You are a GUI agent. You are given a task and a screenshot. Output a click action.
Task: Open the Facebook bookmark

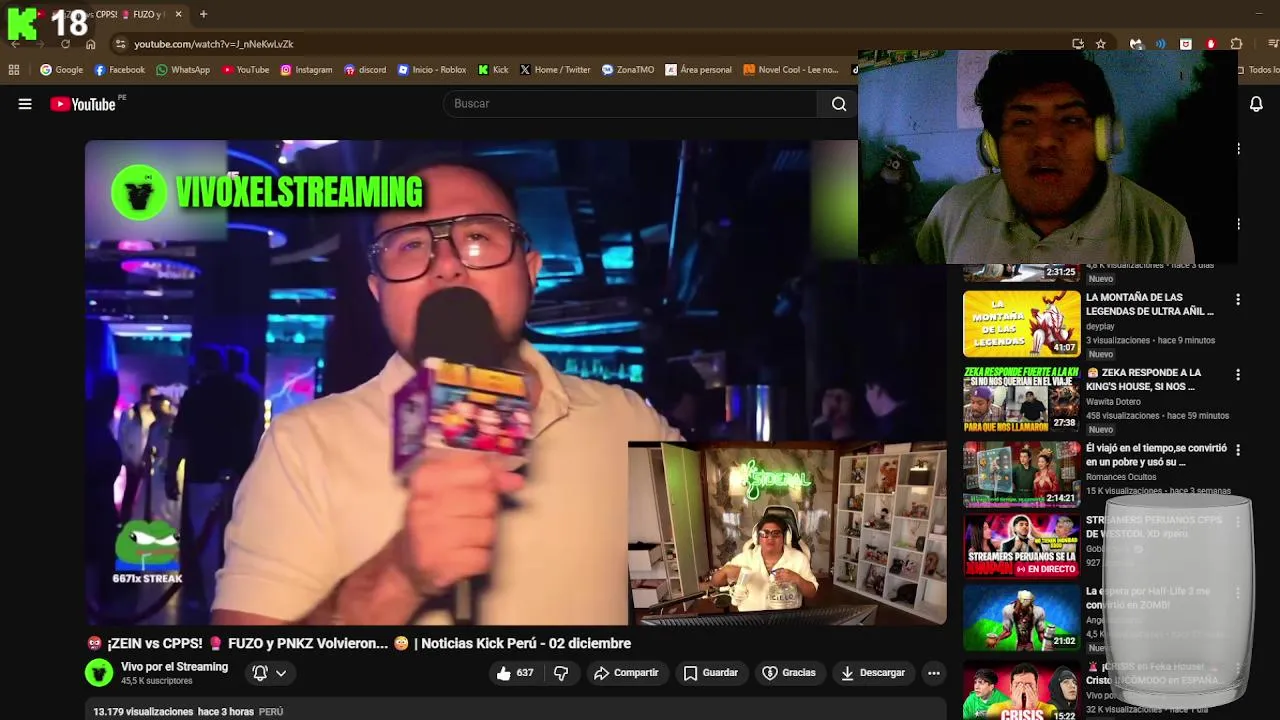pos(119,70)
